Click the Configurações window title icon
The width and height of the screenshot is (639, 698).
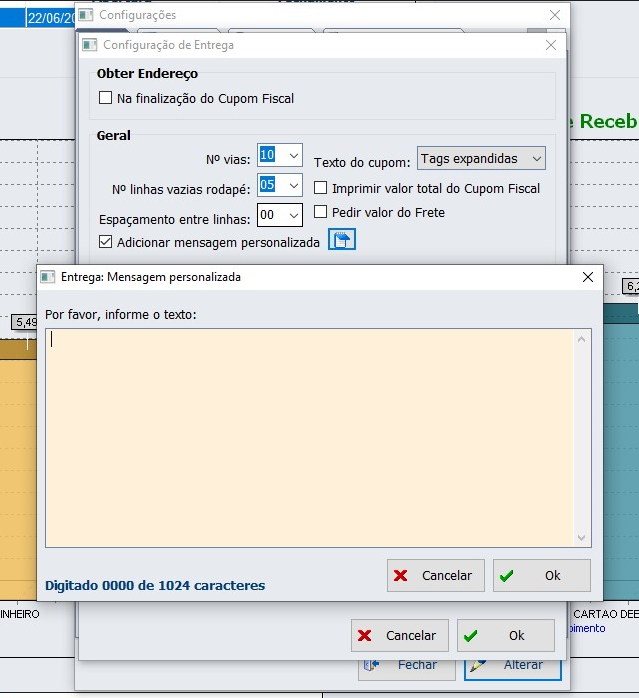point(86,15)
